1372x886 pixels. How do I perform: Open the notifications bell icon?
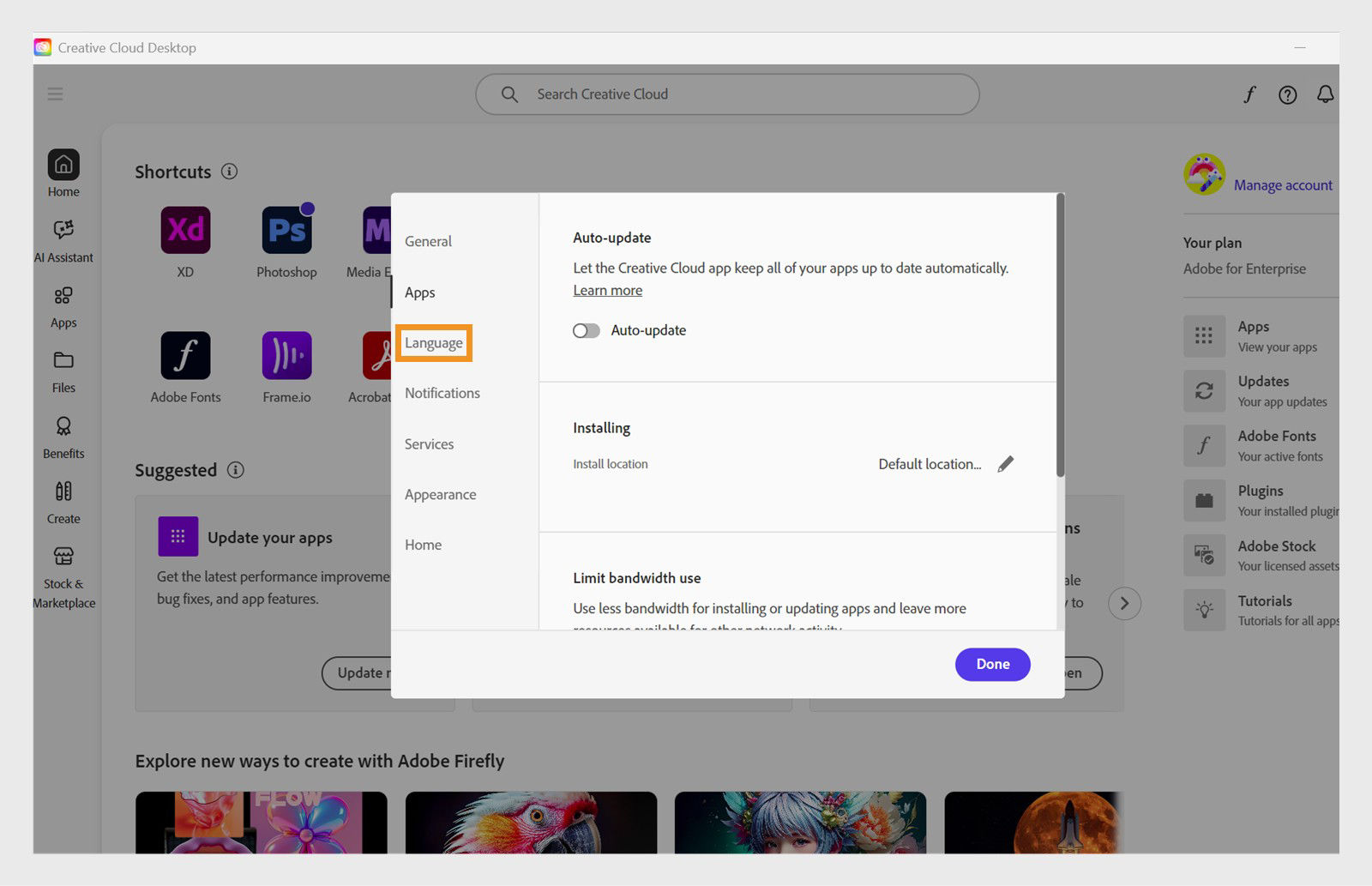point(1325,94)
